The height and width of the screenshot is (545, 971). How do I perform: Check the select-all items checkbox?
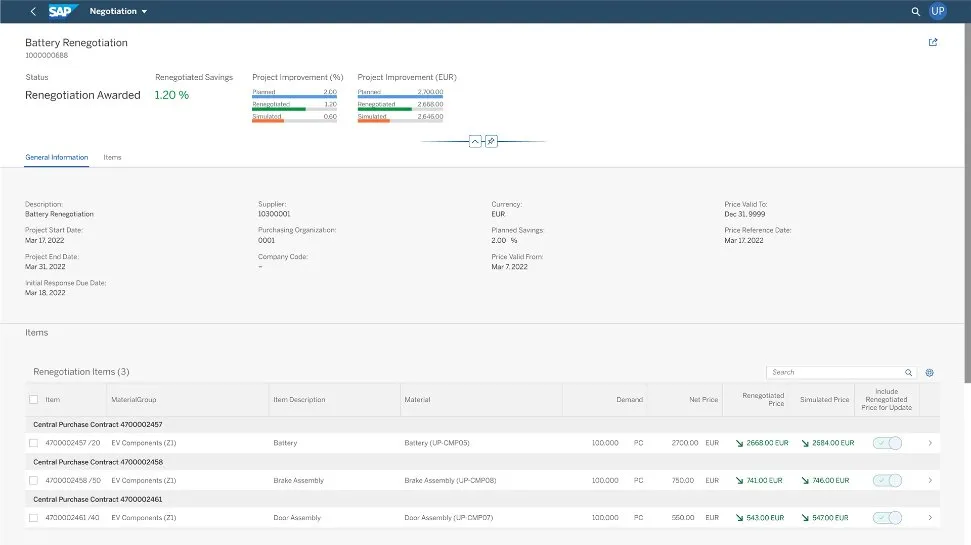tap(34, 399)
